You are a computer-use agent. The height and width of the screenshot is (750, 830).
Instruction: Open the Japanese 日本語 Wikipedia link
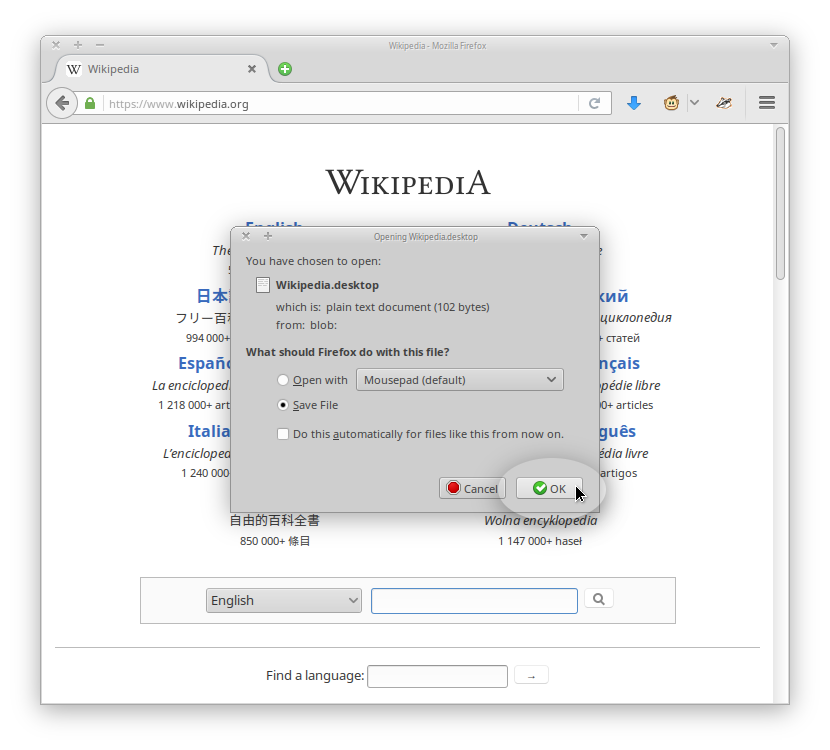(x=213, y=295)
